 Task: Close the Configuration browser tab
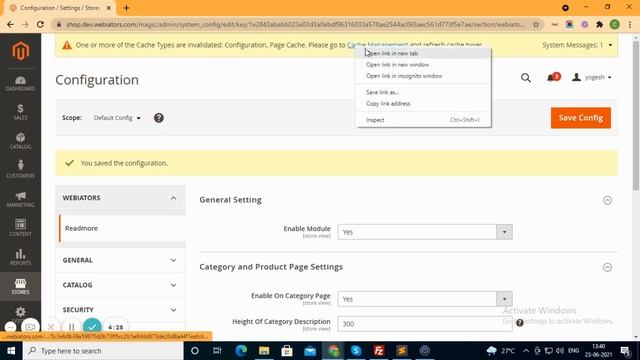(x=109, y=8)
